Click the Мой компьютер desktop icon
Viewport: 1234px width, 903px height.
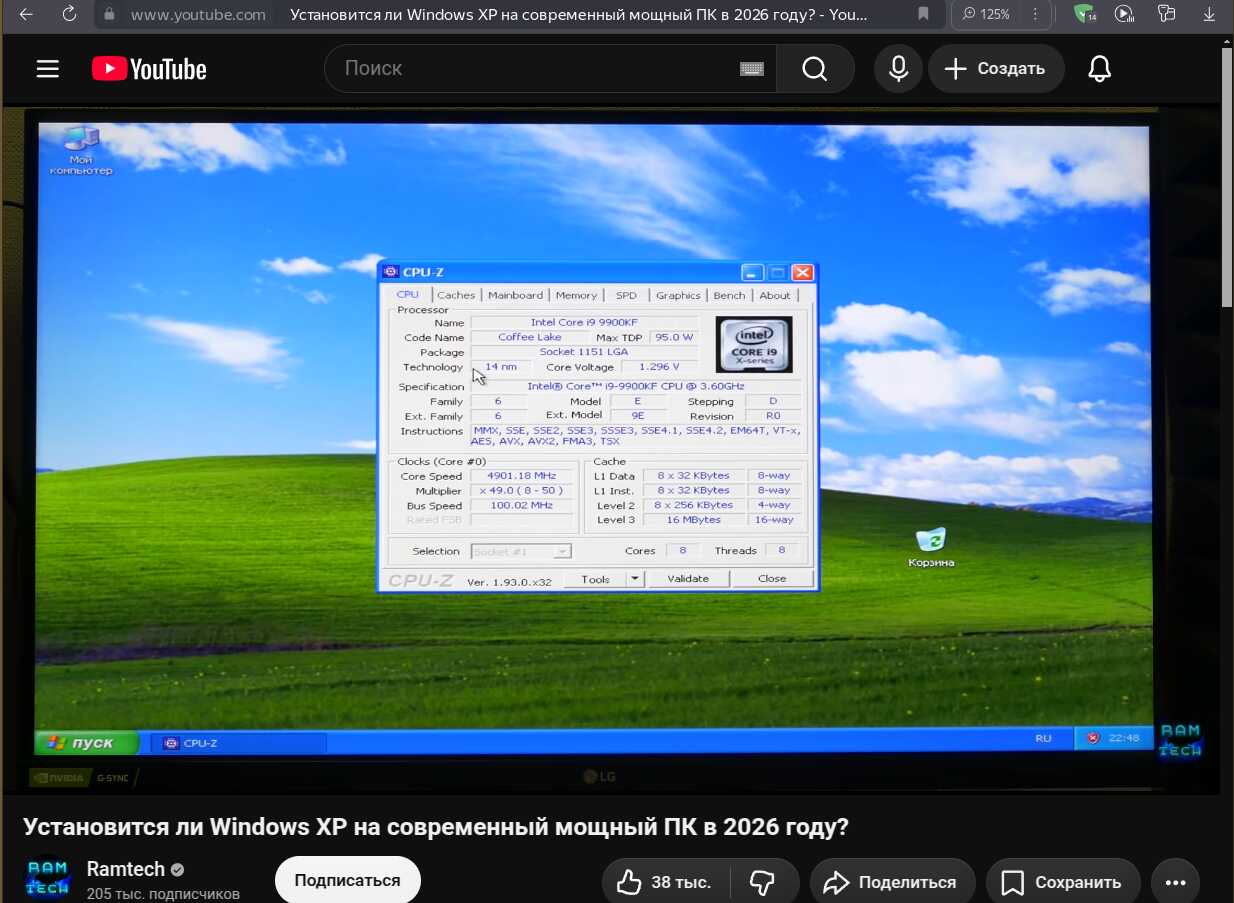pos(81,150)
